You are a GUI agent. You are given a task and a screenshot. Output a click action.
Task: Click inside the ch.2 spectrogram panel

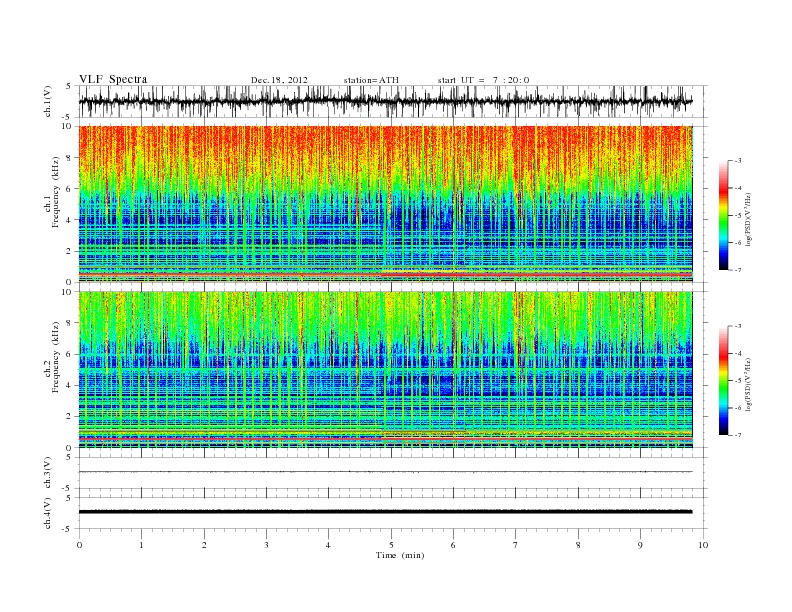(x=385, y=370)
